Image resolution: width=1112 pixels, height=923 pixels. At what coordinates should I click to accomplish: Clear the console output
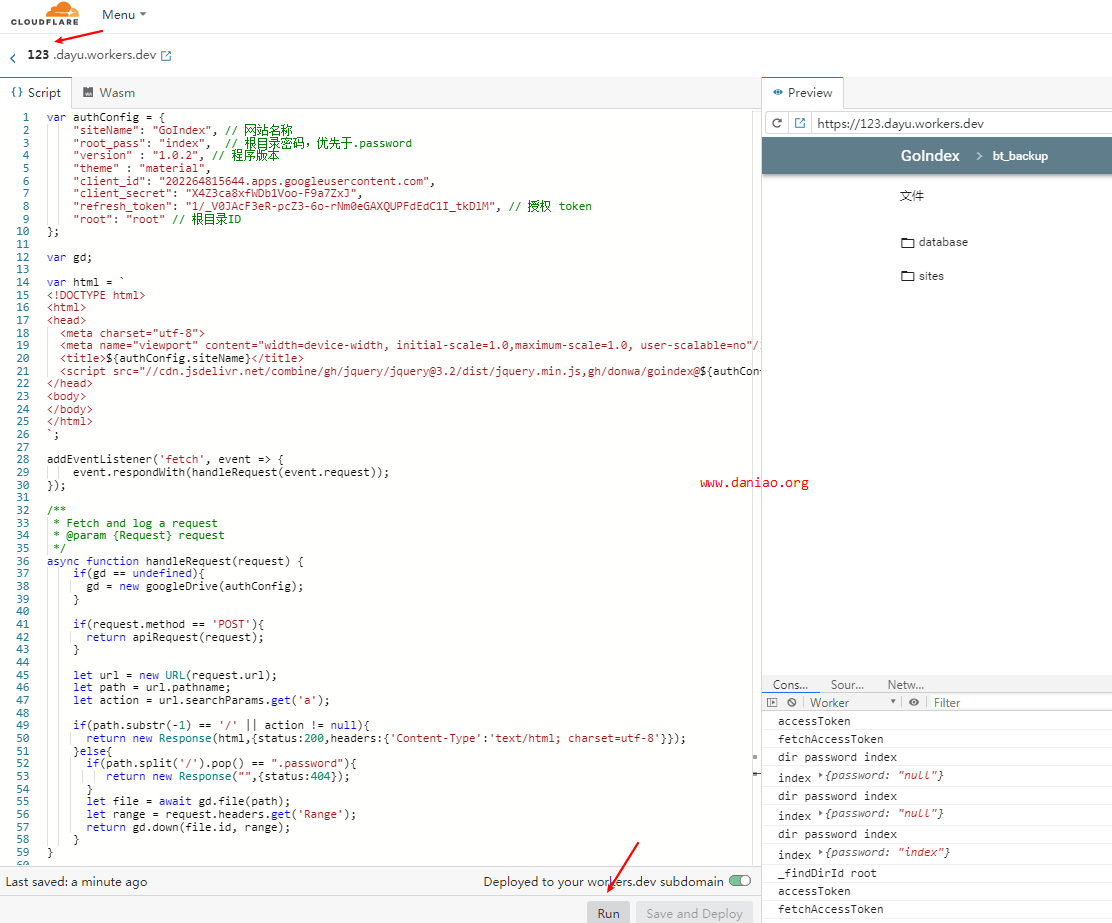(x=791, y=702)
